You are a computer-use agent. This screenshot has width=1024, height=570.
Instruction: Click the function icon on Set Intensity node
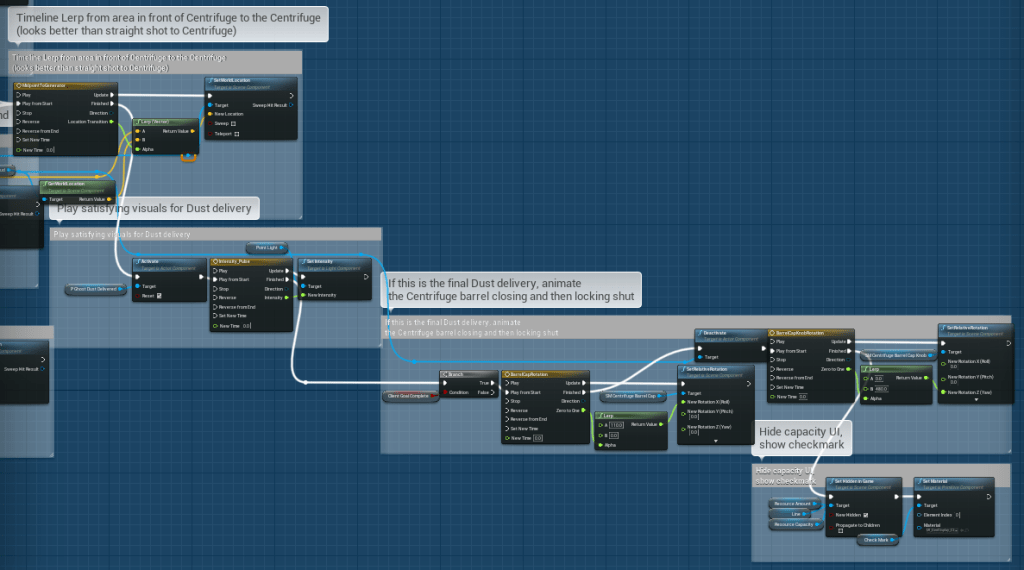[303, 262]
